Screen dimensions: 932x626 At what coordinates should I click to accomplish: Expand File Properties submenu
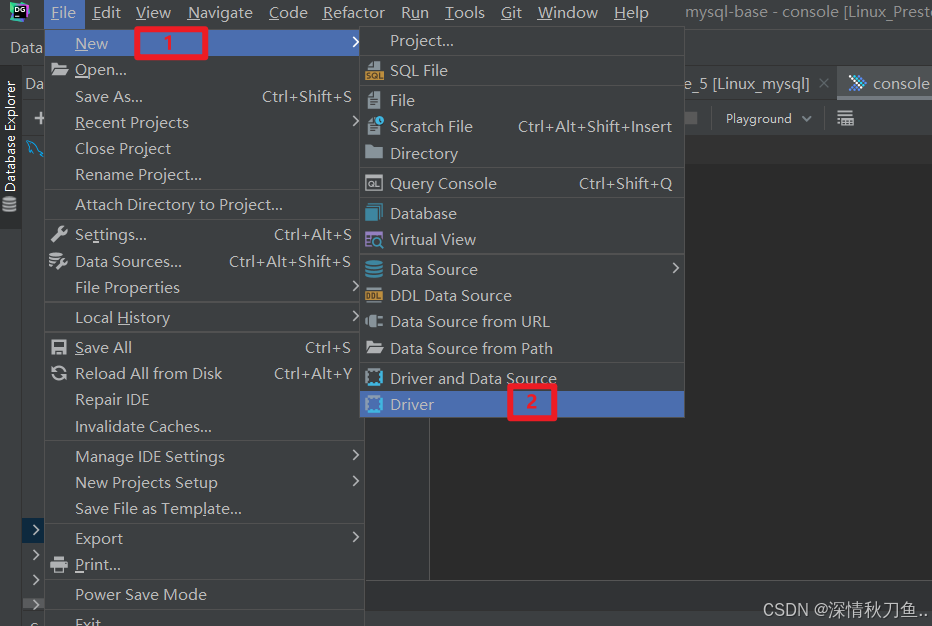[203, 288]
